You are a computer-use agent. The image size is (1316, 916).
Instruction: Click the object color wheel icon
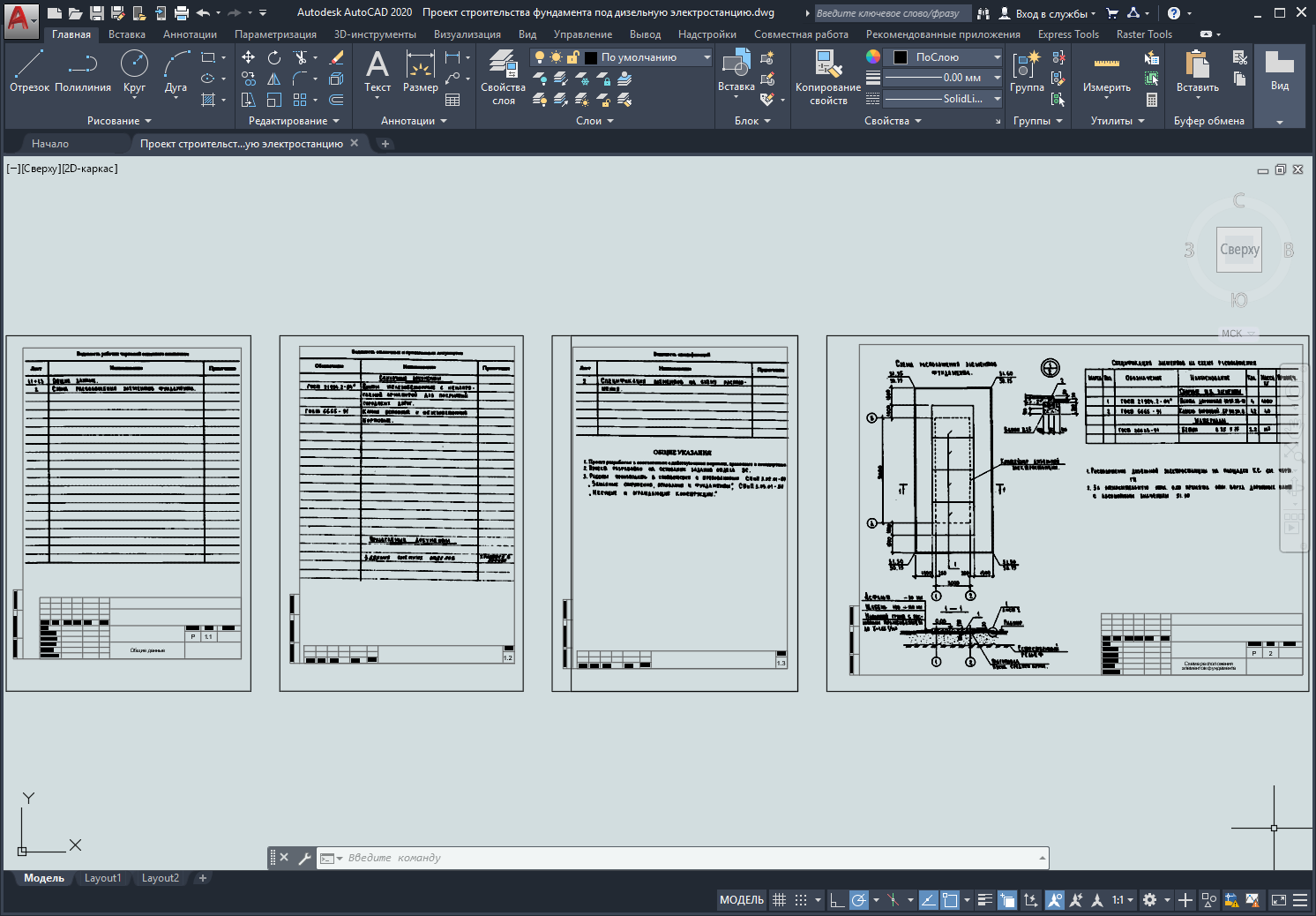(x=873, y=56)
